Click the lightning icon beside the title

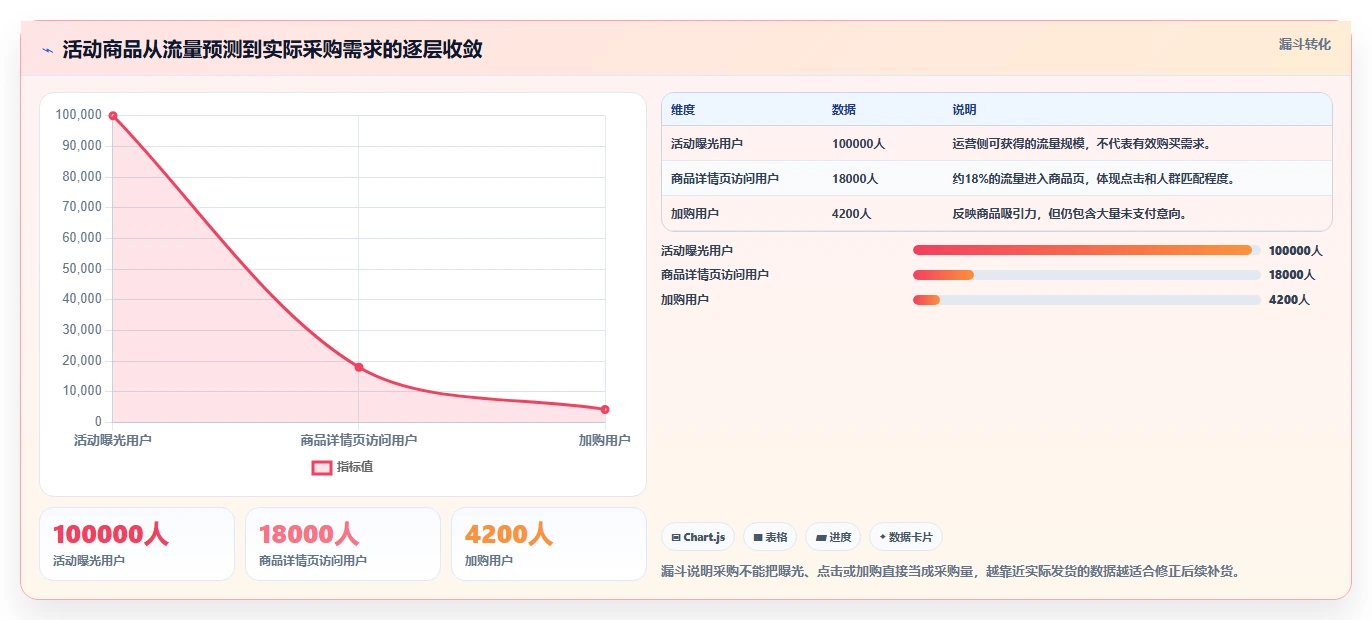coord(48,50)
